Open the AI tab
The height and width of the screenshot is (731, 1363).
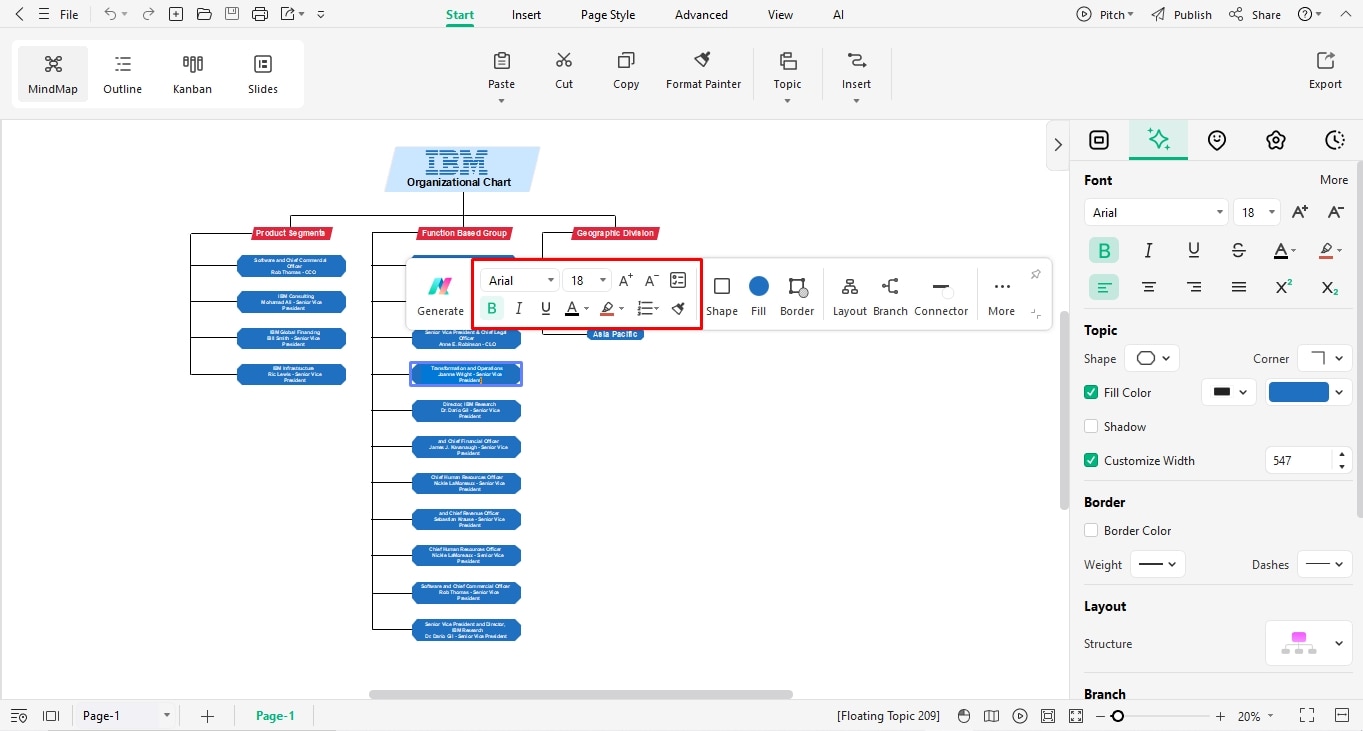(838, 15)
